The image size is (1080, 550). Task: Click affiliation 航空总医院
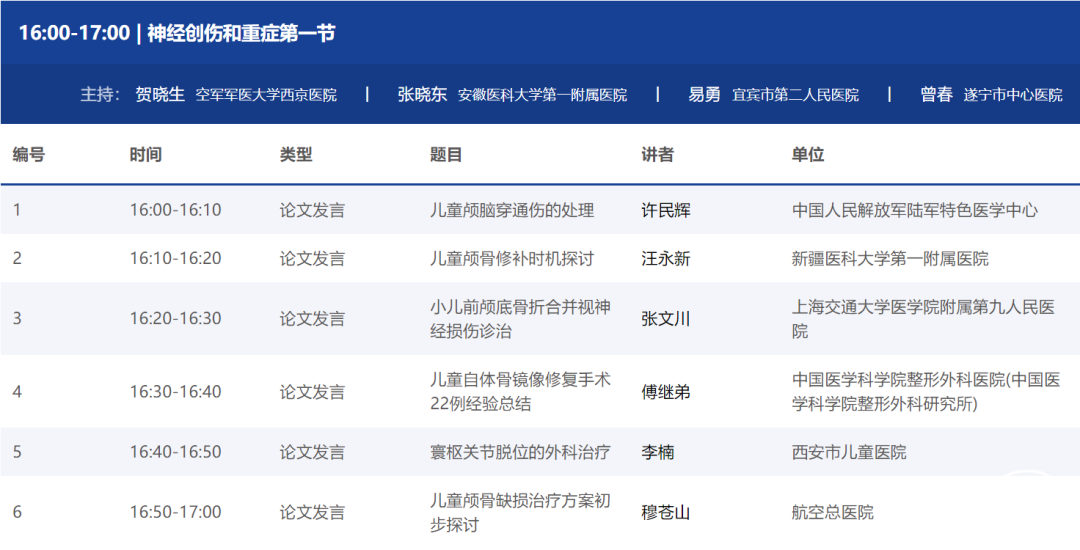tap(833, 512)
